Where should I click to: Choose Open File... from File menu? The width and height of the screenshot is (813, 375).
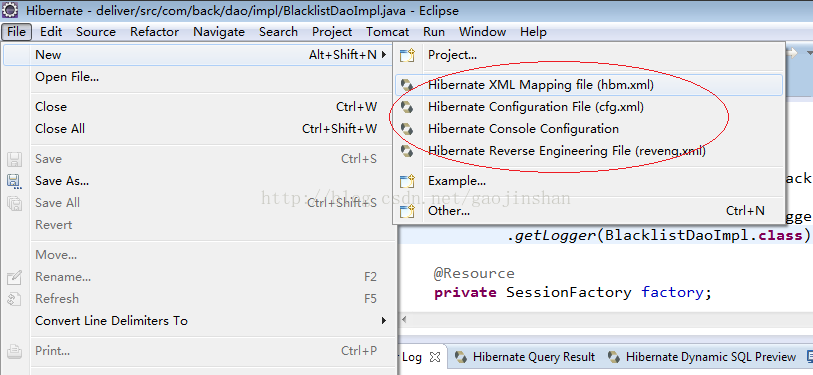point(199,77)
